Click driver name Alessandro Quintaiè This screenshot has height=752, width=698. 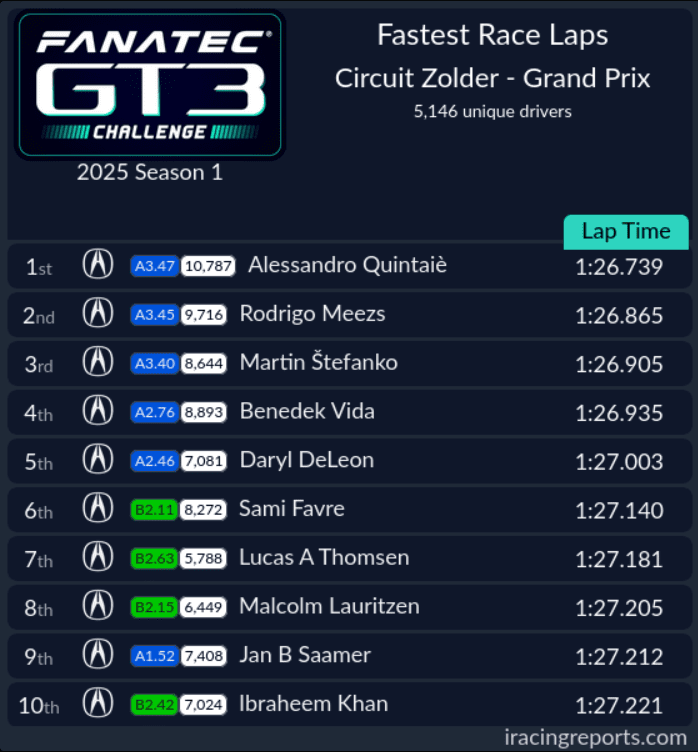(x=347, y=265)
